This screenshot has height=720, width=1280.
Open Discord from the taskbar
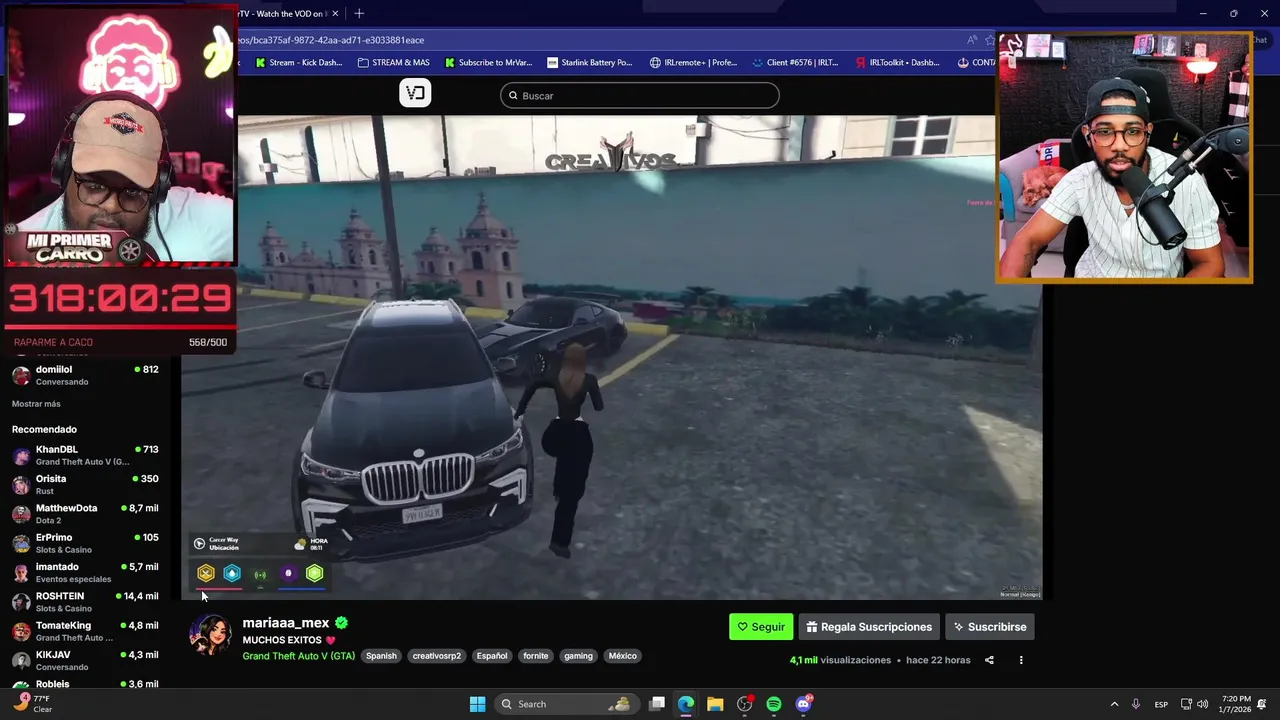tap(803, 704)
